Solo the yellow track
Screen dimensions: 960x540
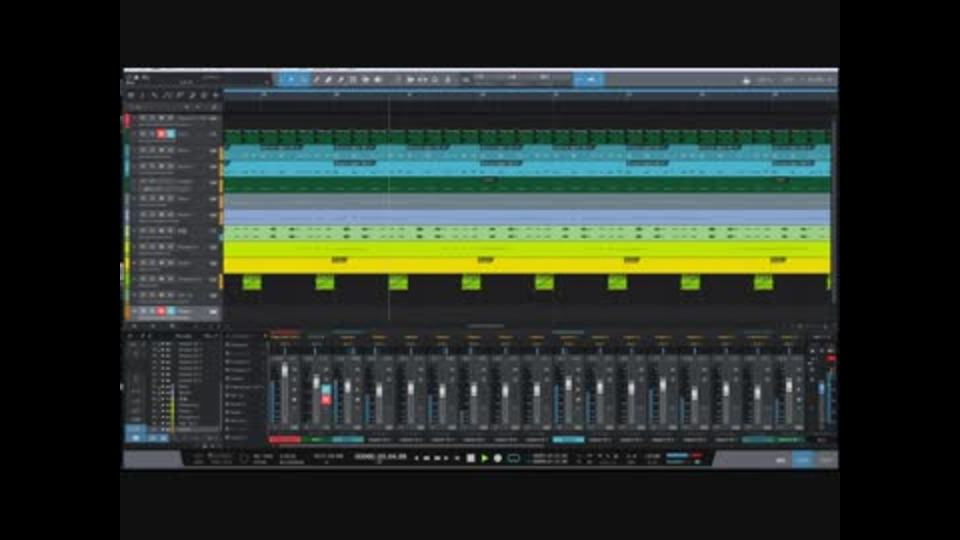click(x=152, y=262)
